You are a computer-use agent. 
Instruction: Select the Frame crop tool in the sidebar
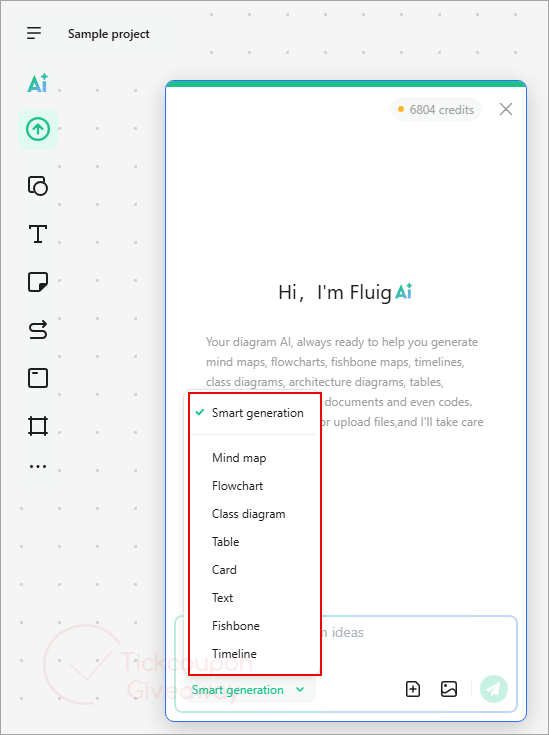38,426
